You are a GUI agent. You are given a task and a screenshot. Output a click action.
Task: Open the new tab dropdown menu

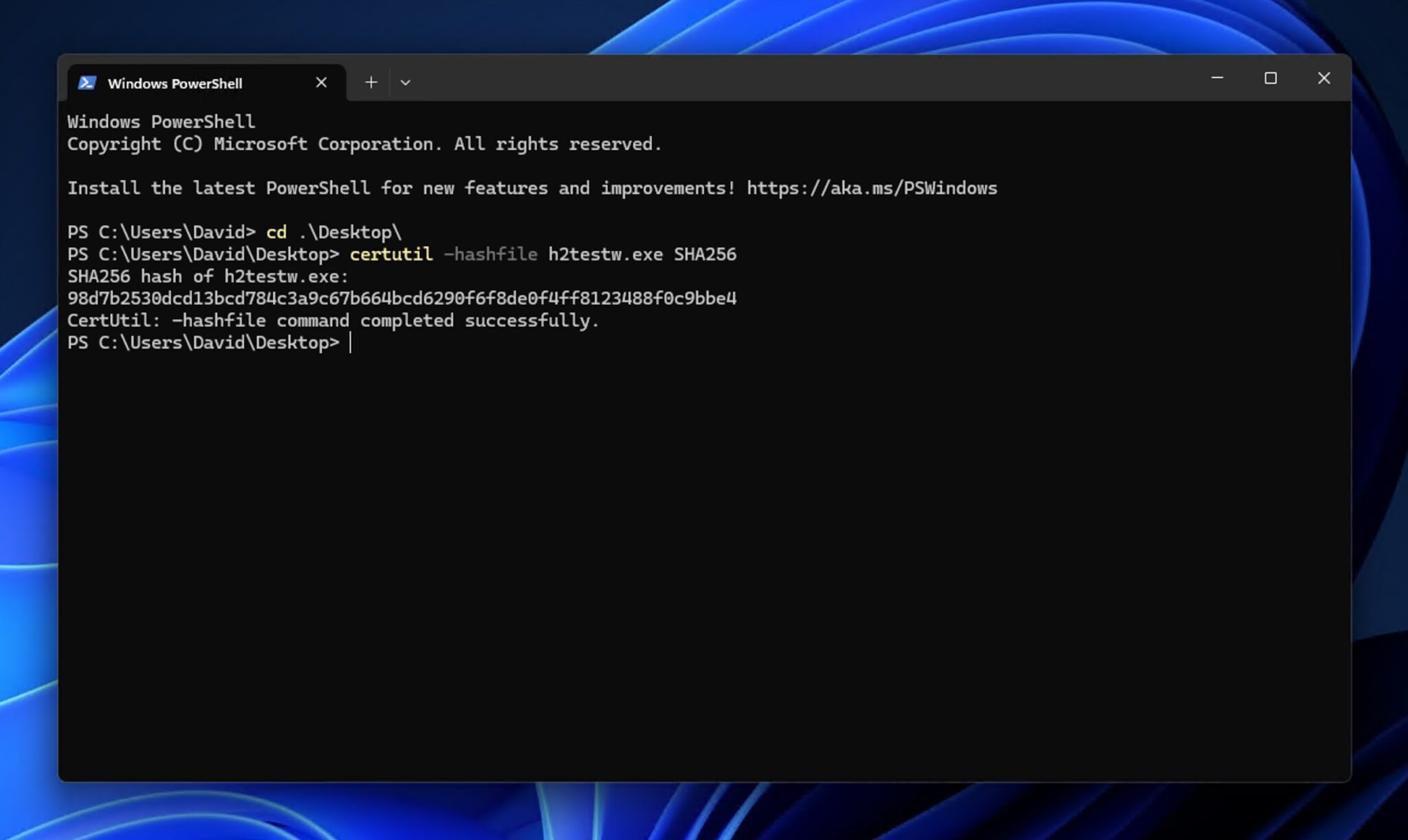(x=406, y=82)
